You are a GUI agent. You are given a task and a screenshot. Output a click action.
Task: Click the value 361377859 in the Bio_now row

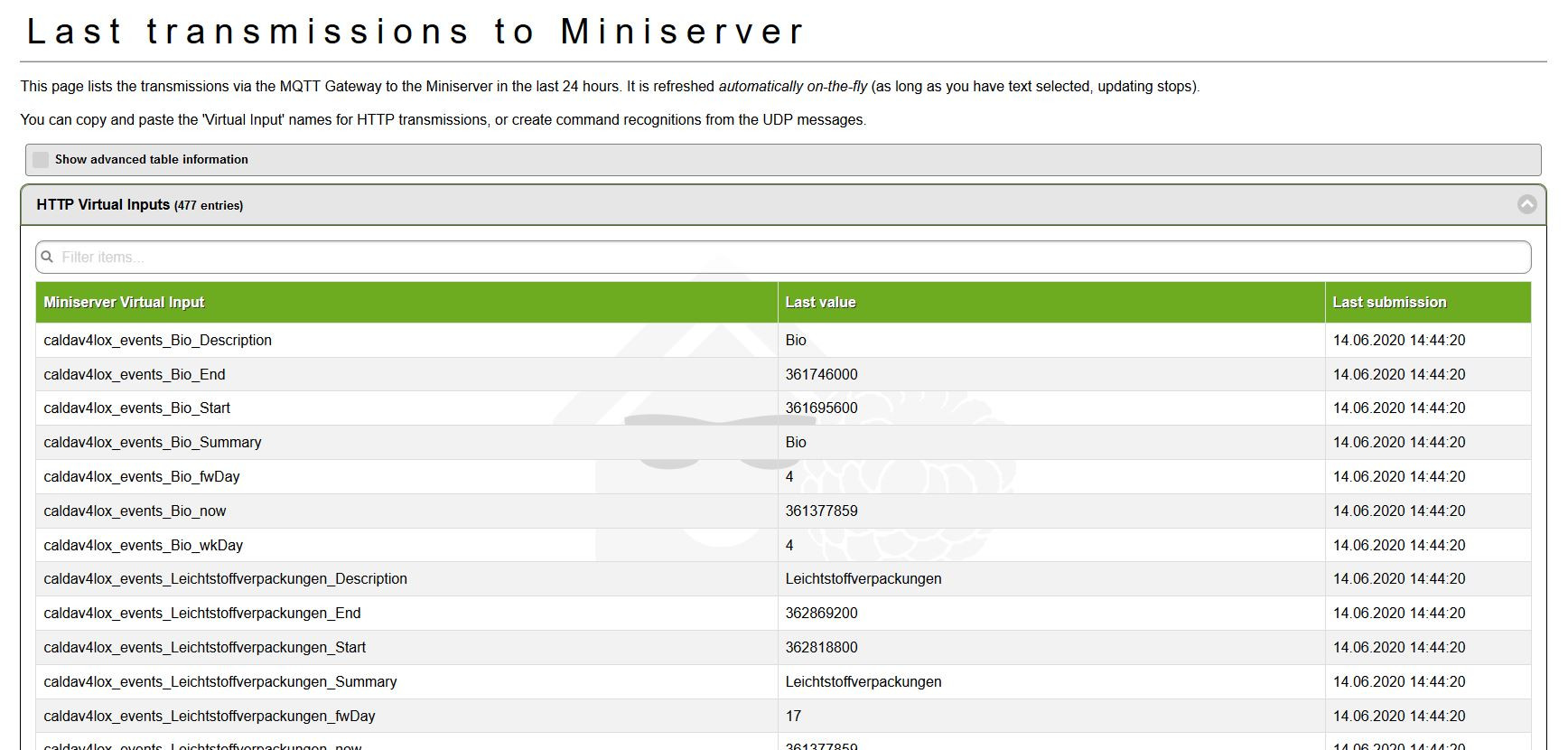pyautogui.click(x=821, y=511)
